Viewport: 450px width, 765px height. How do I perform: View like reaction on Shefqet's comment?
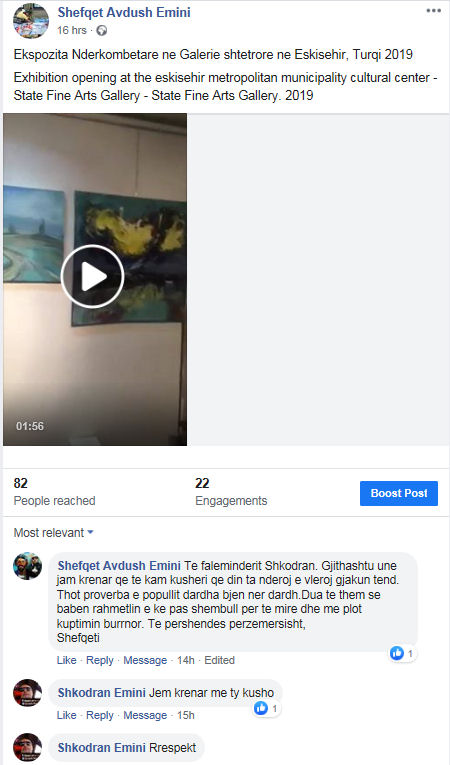click(402, 653)
